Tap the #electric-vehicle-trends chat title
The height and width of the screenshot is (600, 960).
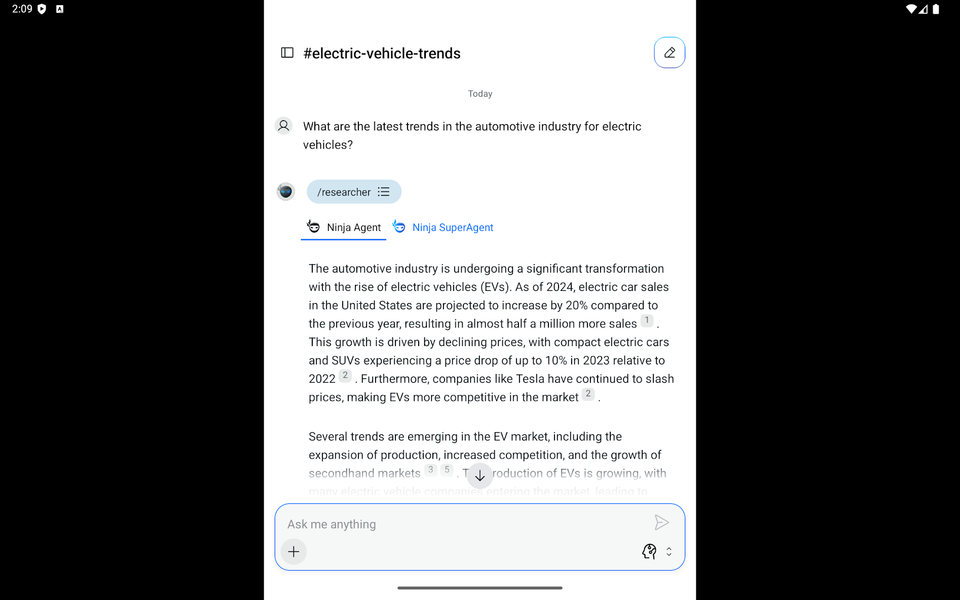tap(382, 53)
